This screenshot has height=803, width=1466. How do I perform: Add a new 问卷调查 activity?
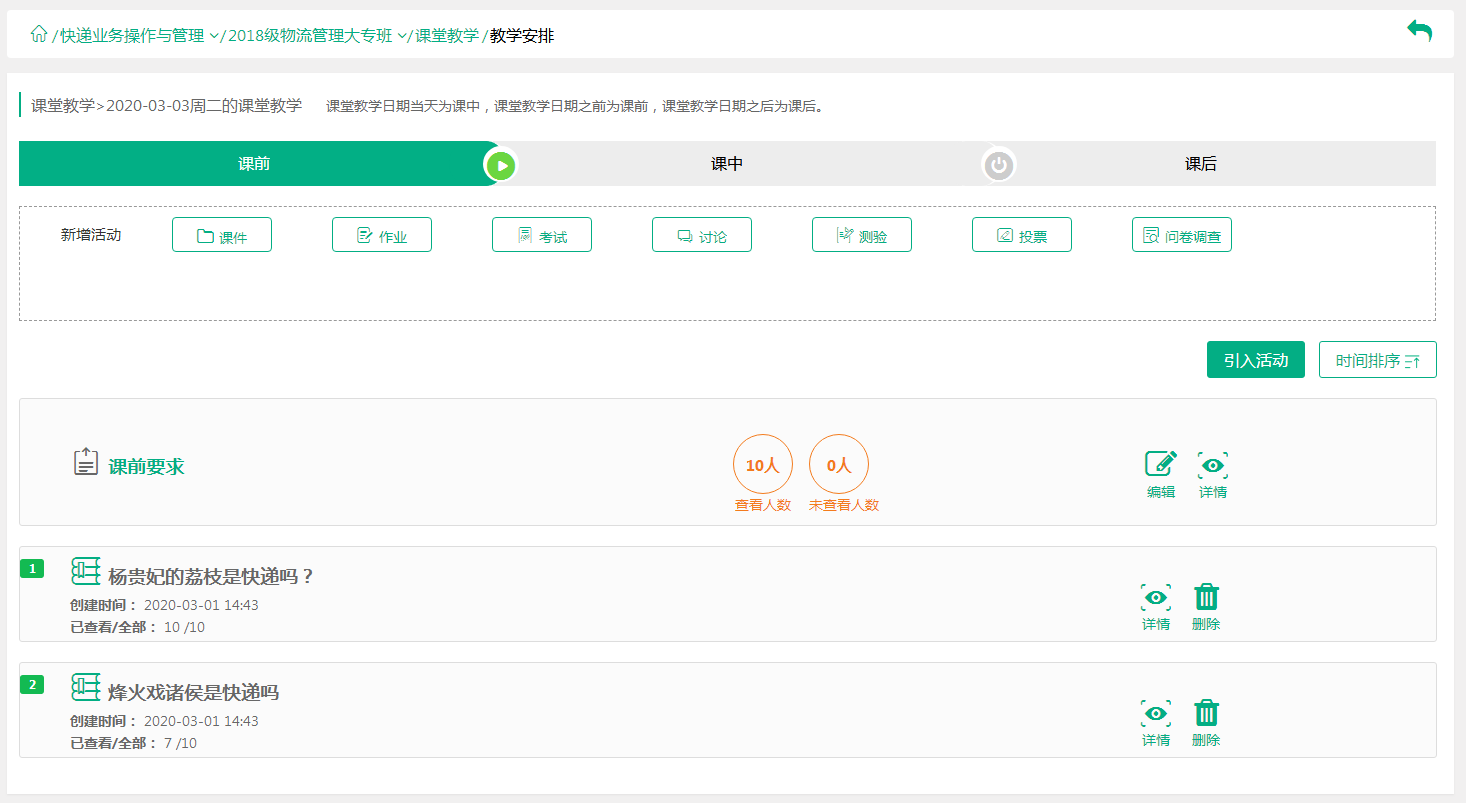click(1181, 235)
